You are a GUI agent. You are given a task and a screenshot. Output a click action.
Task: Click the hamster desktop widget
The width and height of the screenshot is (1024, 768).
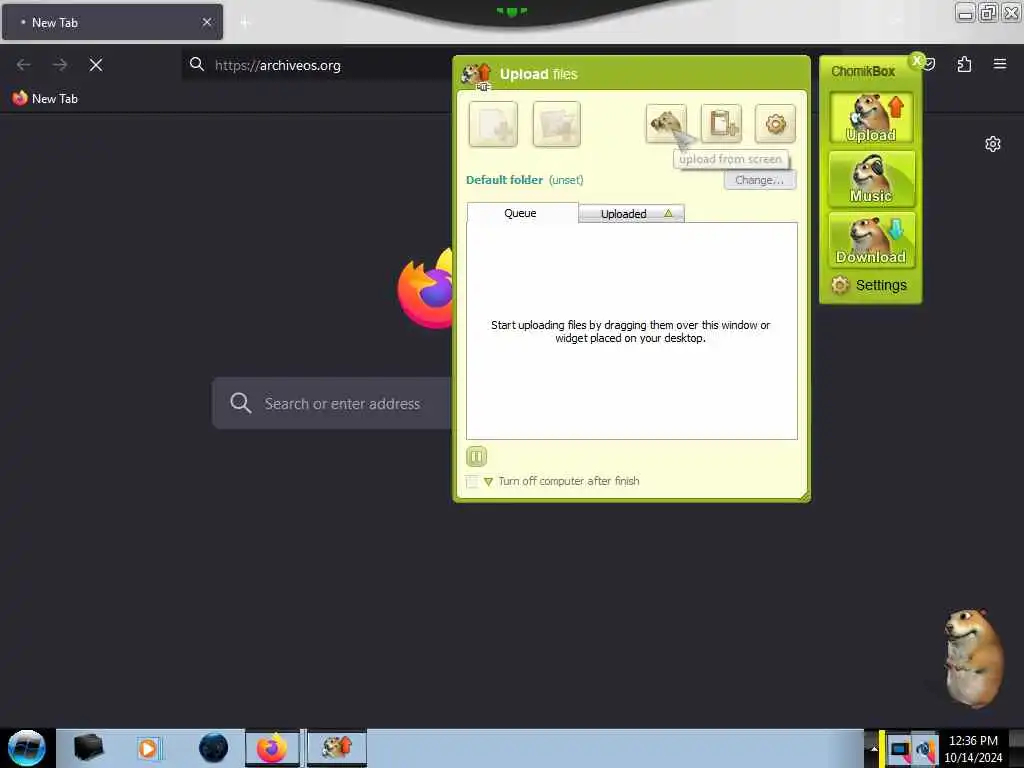tap(974, 657)
